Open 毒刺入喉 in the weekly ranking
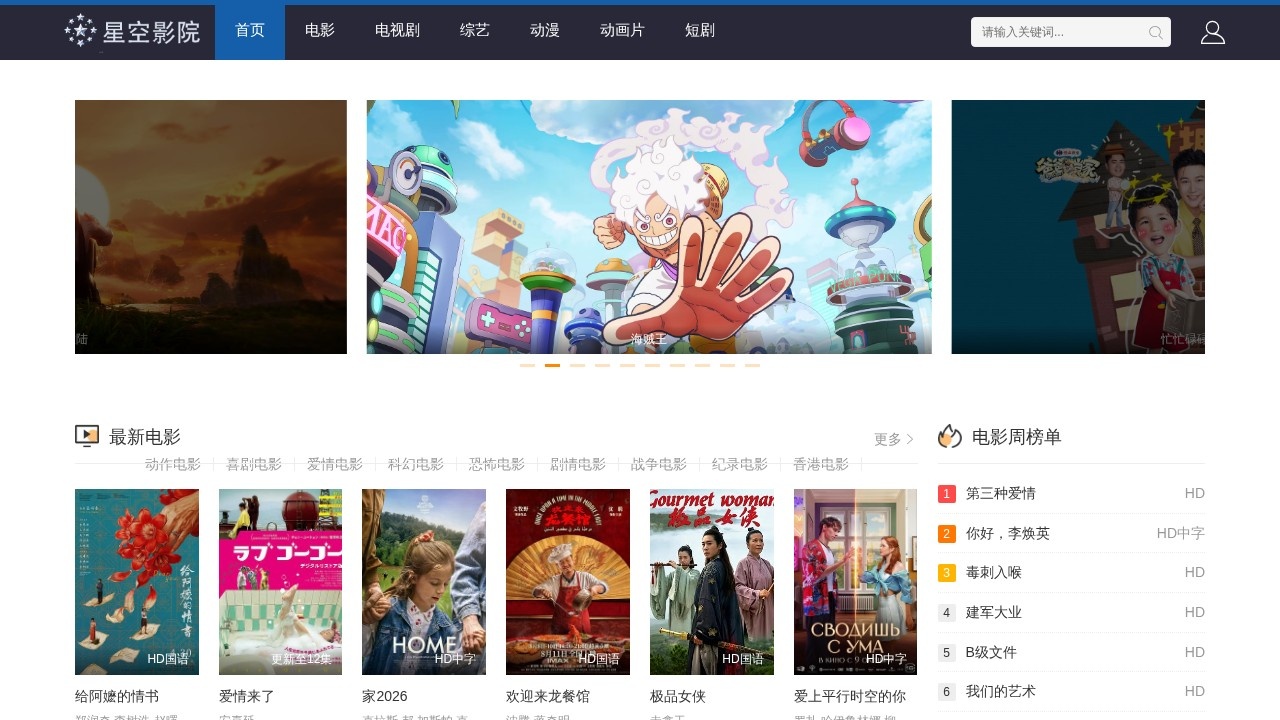1280x720 pixels. (x=994, y=572)
